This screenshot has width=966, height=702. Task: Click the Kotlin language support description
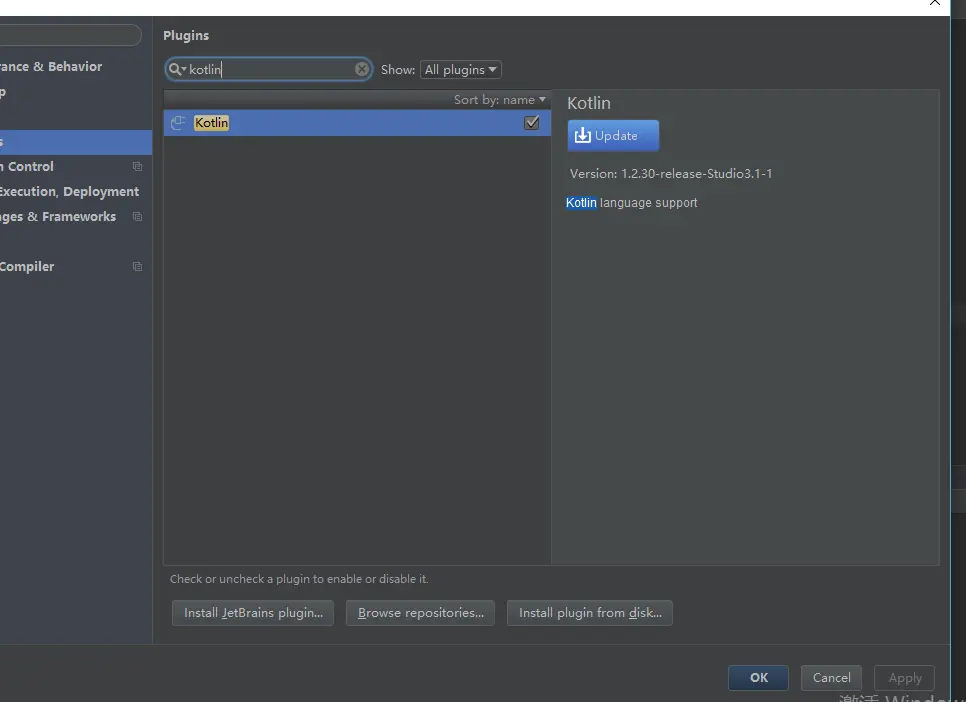click(631, 203)
